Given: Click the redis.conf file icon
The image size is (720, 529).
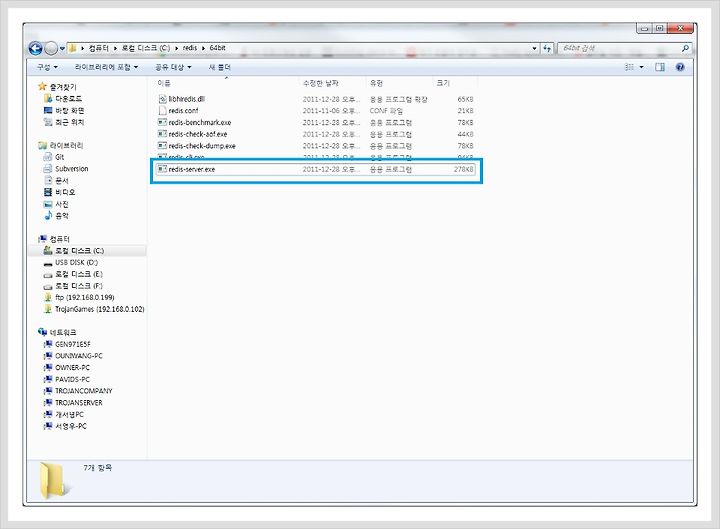Looking at the screenshot, I should click(x=162, y=111).
